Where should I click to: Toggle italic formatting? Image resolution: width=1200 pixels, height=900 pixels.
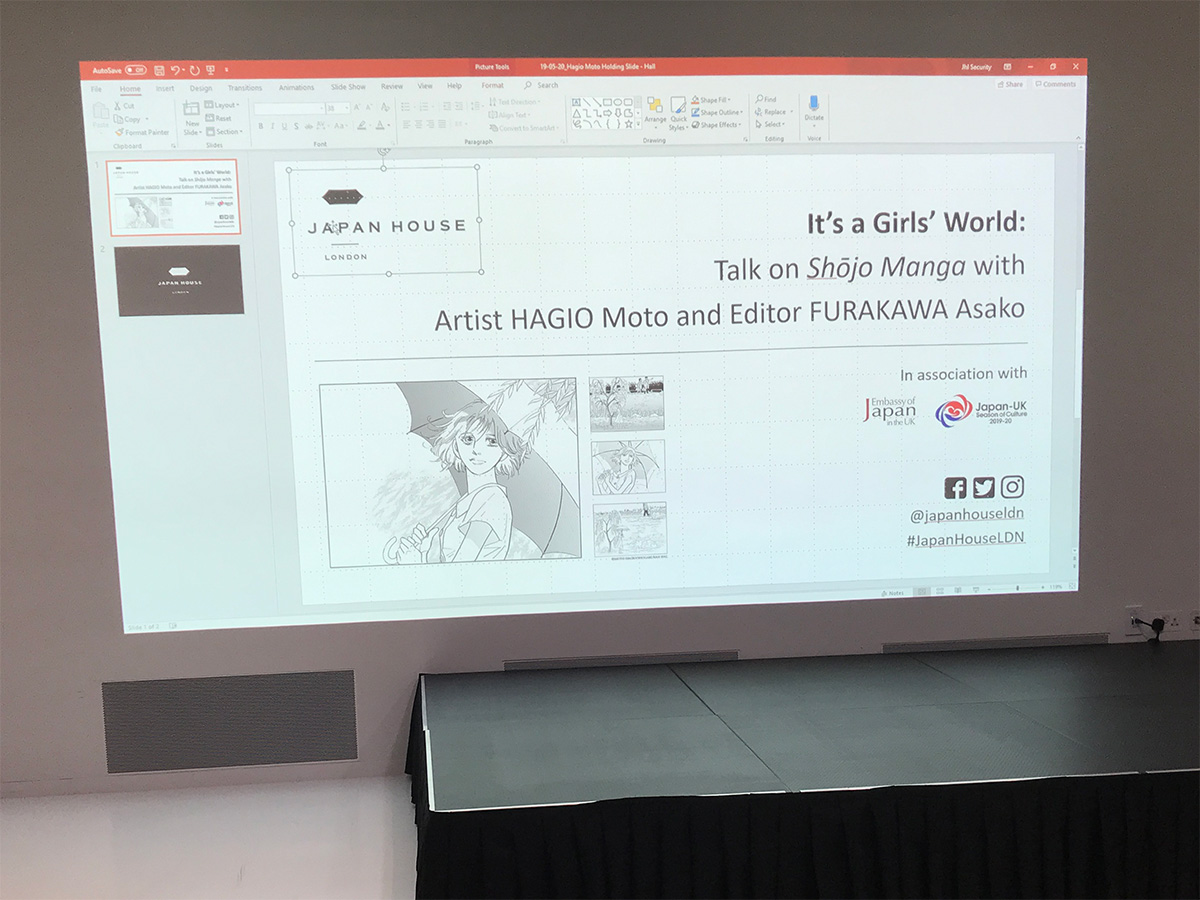coord(272,126)
